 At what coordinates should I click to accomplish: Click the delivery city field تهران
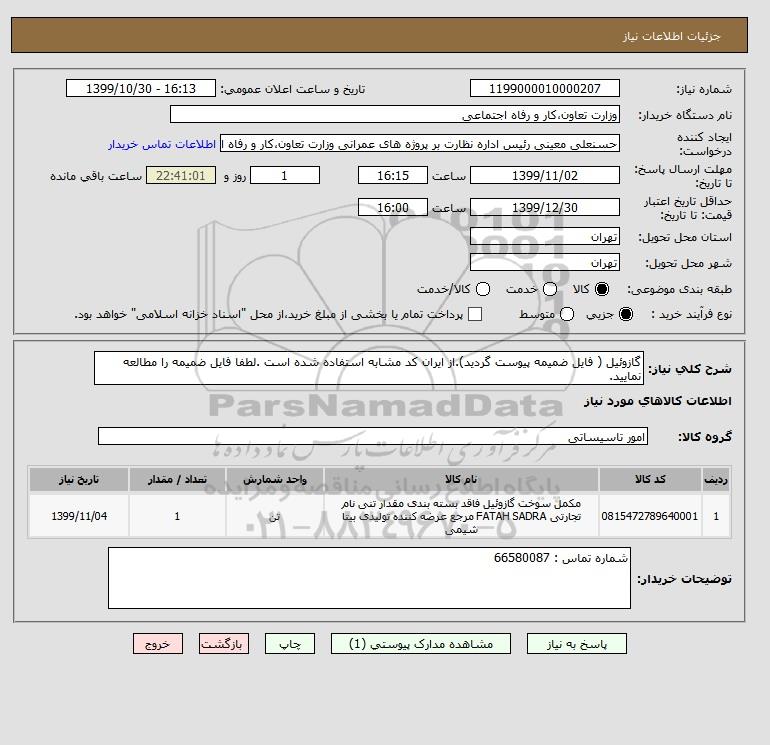pyautogui.click(x=545, y=263)
